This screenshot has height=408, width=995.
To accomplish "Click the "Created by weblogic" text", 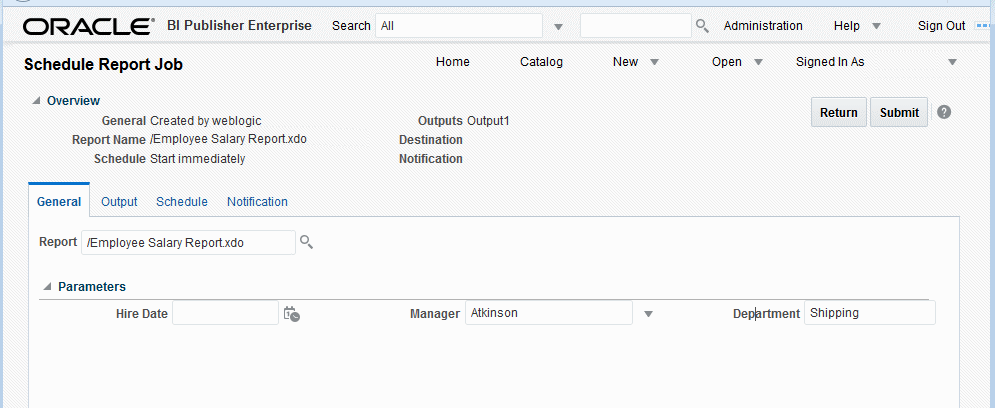I will pyautogui.click(x=206, y=121).
